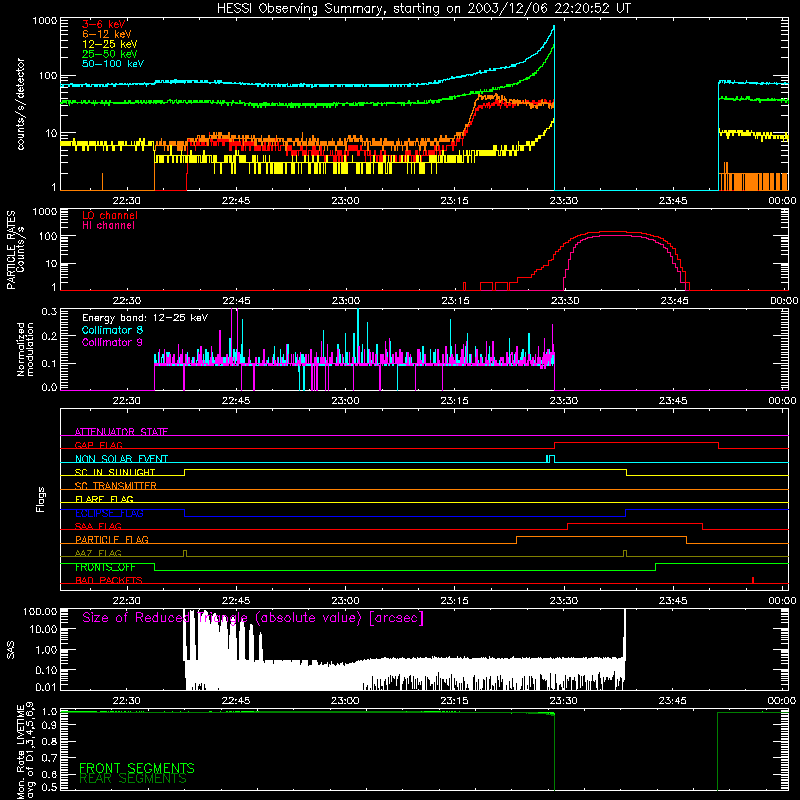The height and width of the screenshot is (800, 800).
Task: Click the SAS axis label
Action: click(x=10, y=649)
